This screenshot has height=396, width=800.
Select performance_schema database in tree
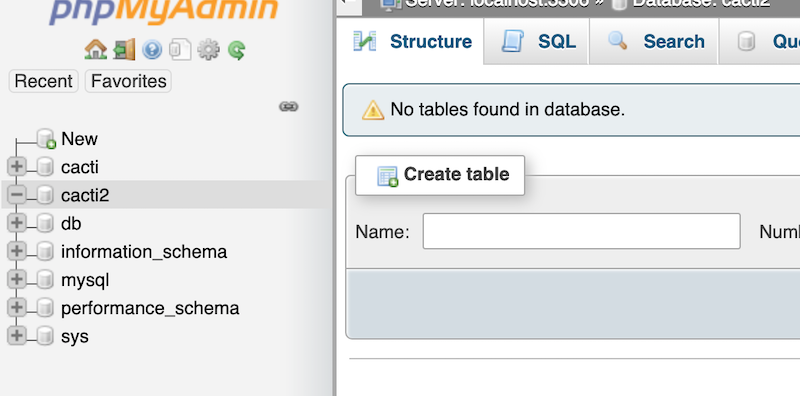(x=150, y=308)
